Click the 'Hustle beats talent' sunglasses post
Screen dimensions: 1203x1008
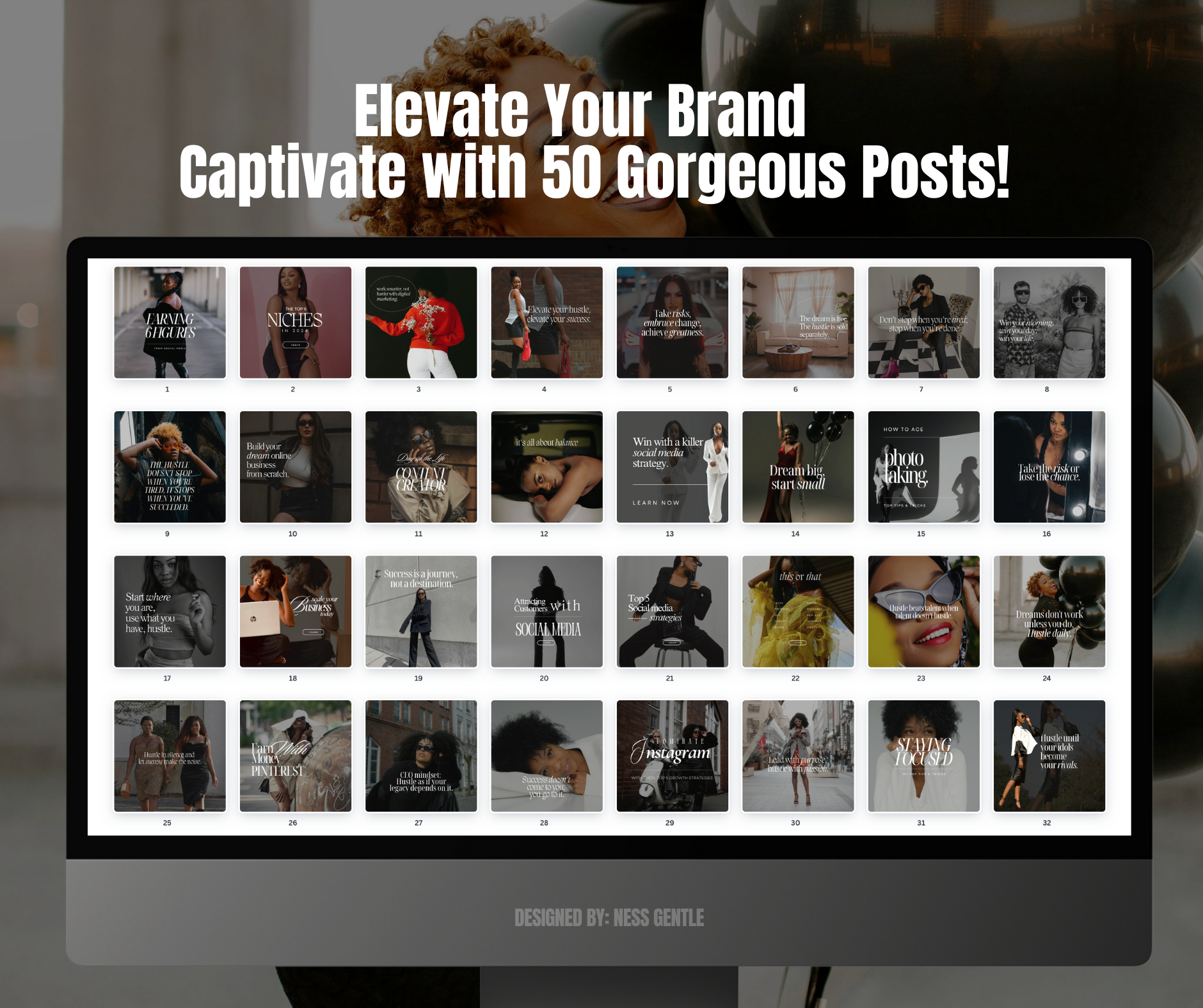tap(924, 611)
